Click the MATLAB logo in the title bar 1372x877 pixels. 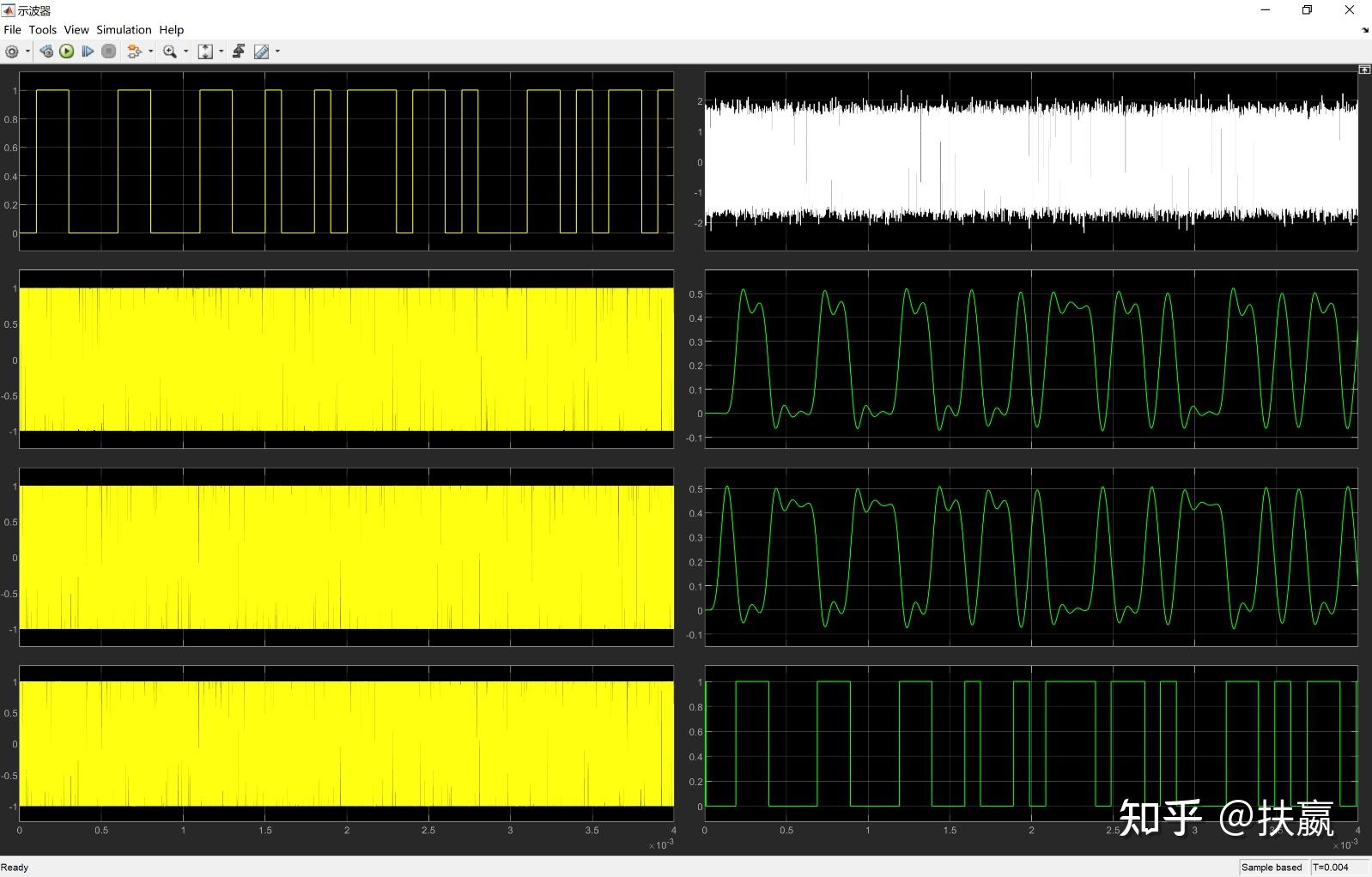click(9, 10)
